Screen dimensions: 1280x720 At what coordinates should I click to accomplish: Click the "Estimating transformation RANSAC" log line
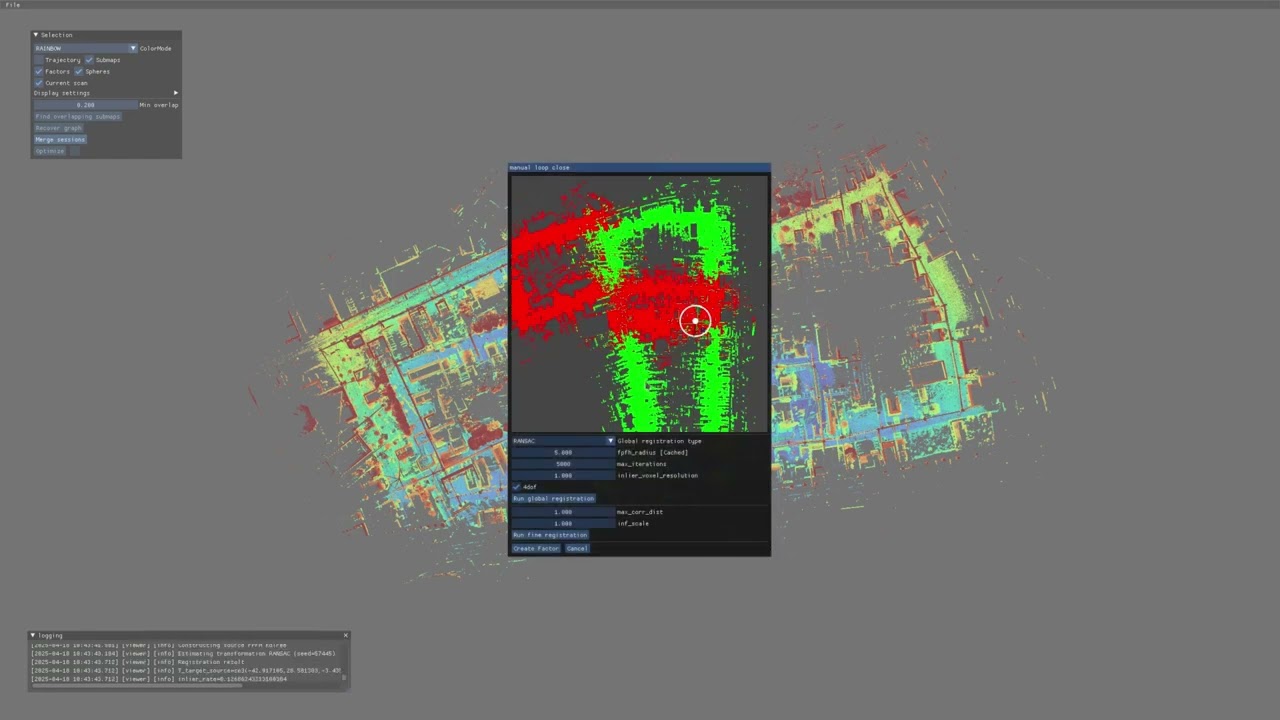[183, 654]
